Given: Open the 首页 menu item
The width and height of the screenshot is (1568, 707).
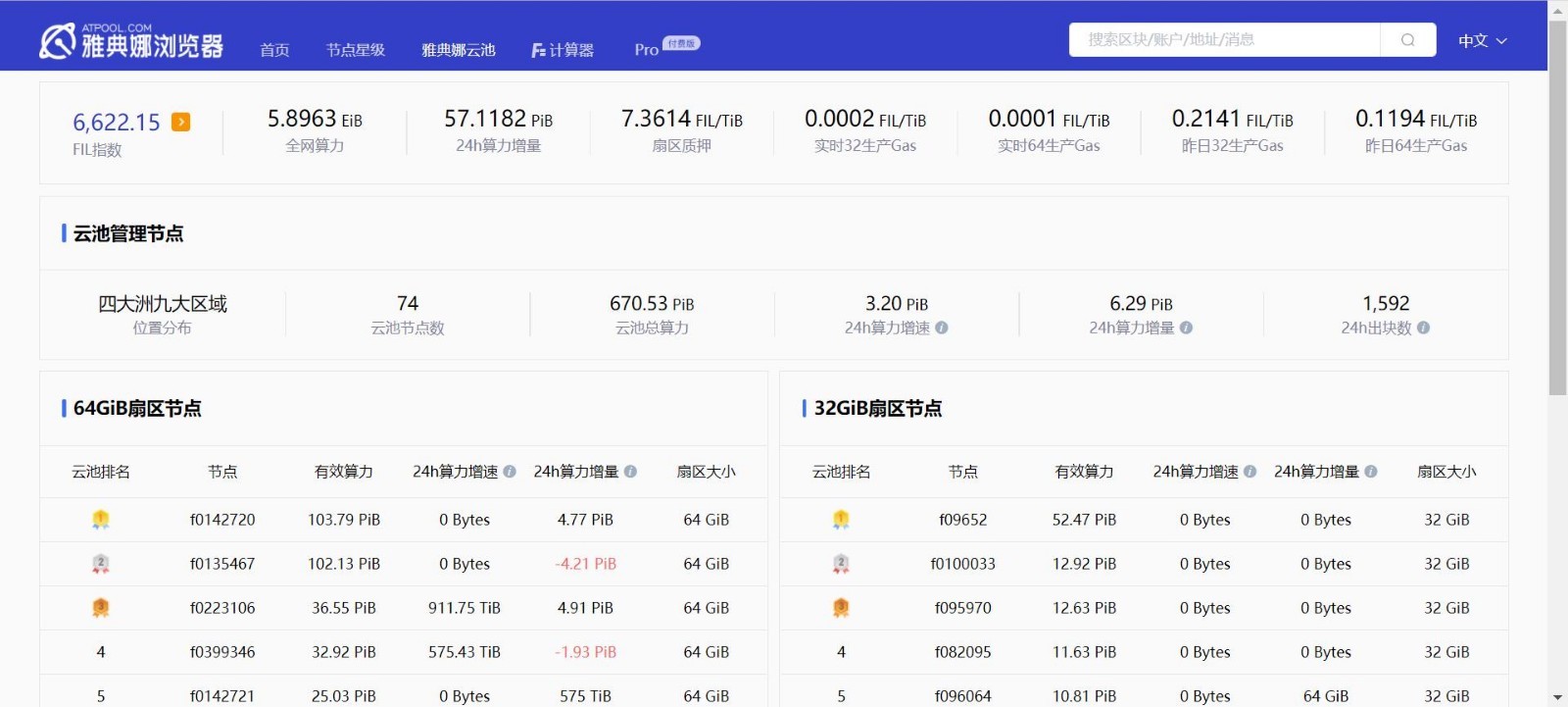Looking at the screenshot, I should point(274,50).
